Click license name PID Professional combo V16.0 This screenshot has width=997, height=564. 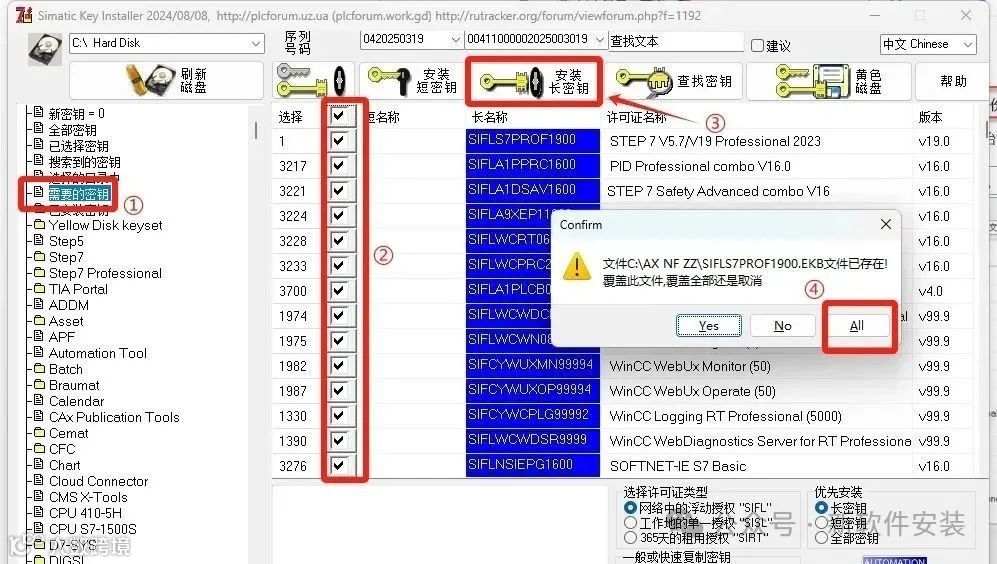[x=699, y=166]
